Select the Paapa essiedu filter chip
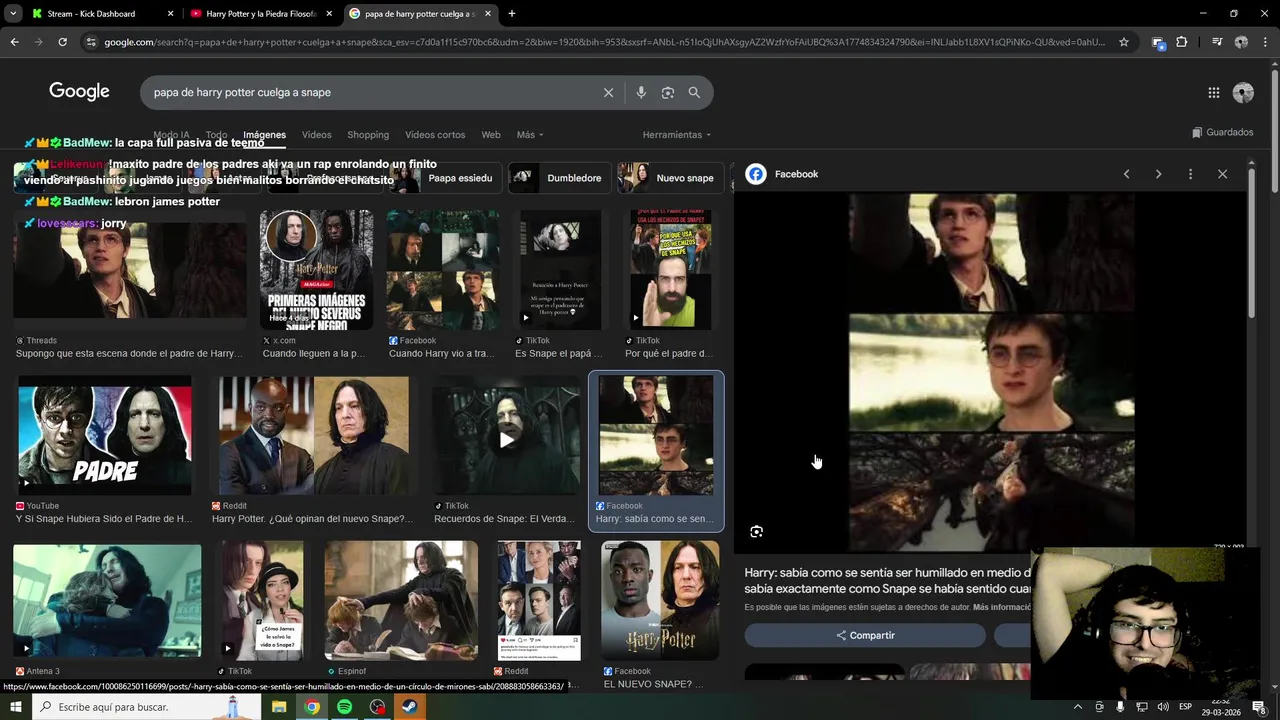The image size is (1280, 720). (x=444, y=178)
